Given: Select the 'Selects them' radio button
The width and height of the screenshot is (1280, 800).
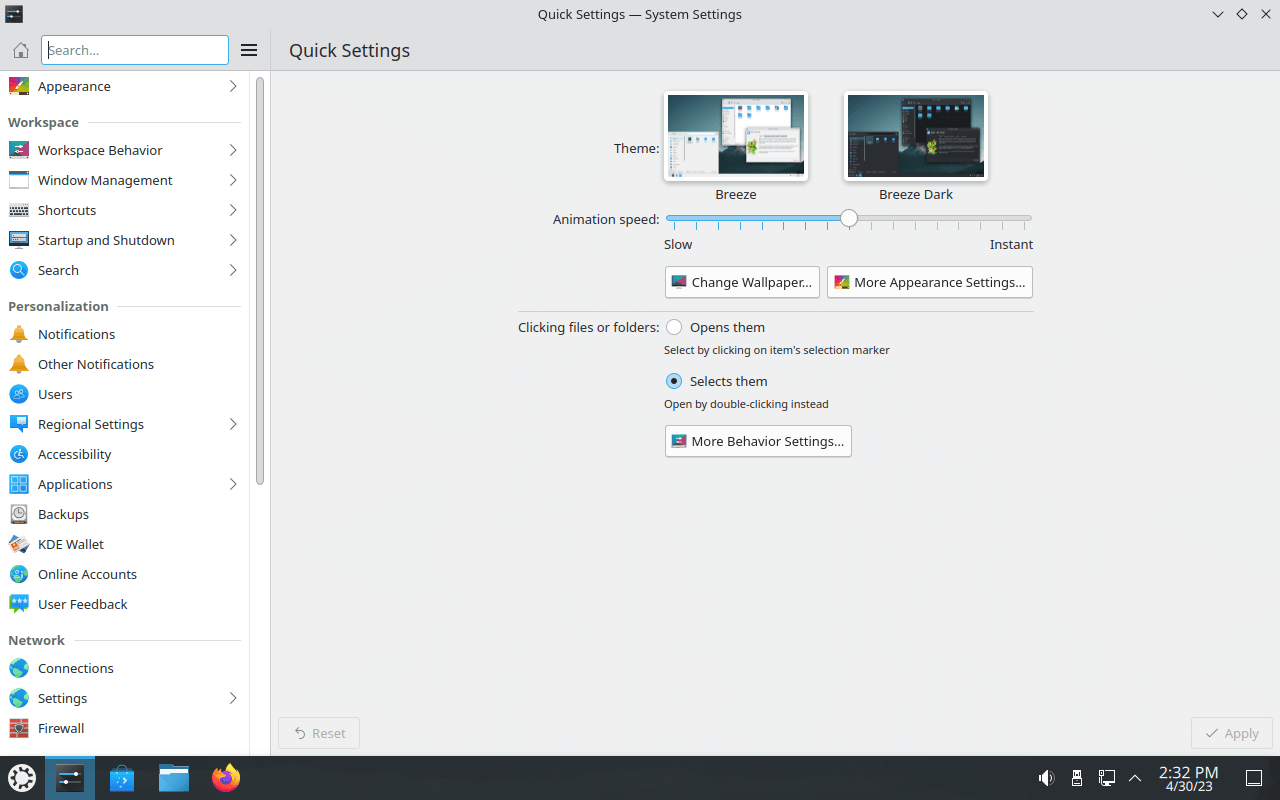Looking at the screenshot, I should (x=674, y=381).
